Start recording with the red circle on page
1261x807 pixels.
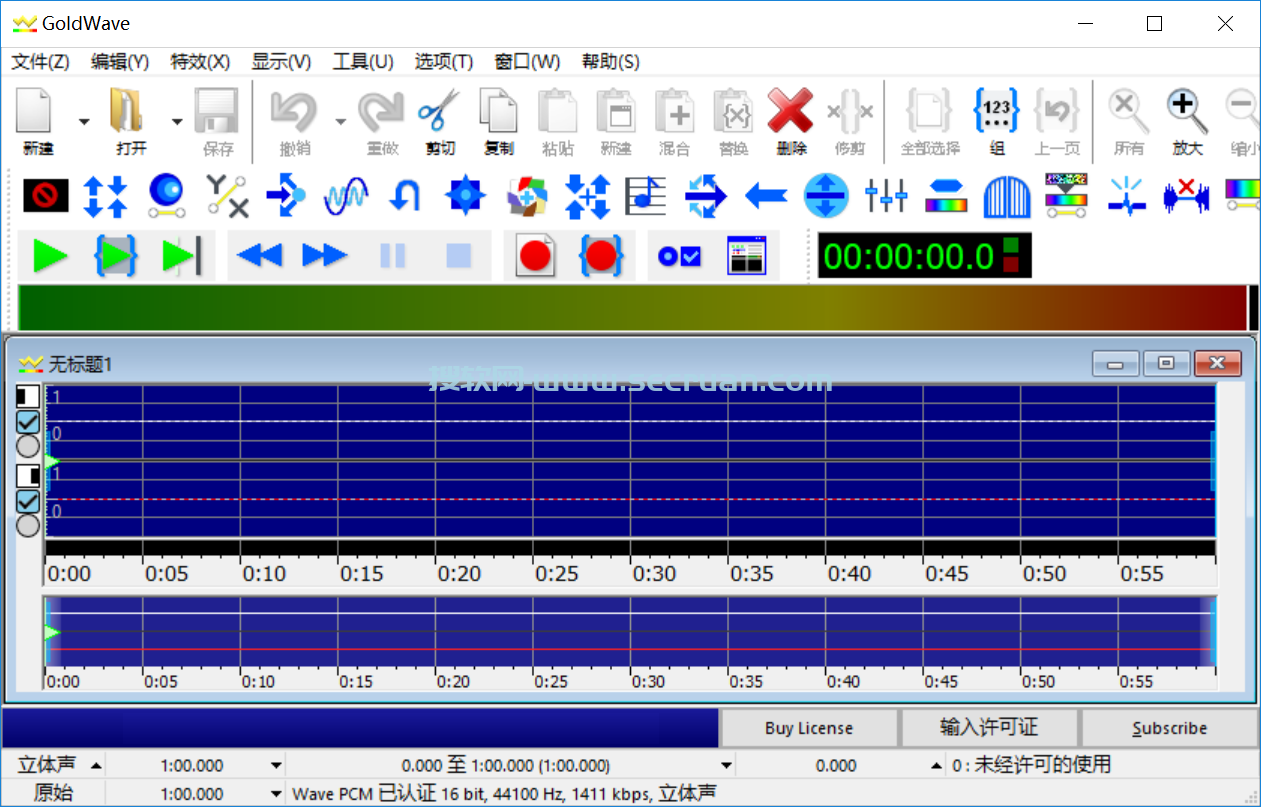pos(535,256)
